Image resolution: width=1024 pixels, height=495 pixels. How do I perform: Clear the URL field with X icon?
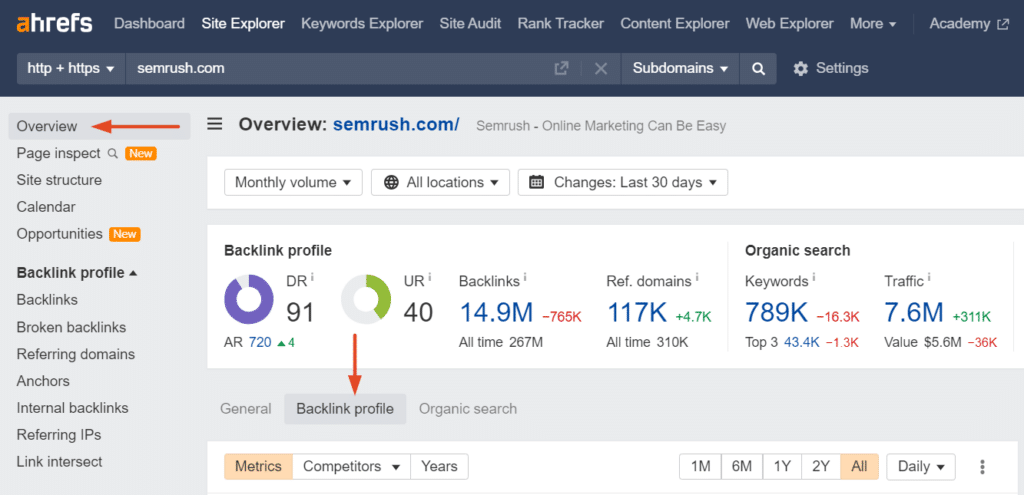point(601,69)
